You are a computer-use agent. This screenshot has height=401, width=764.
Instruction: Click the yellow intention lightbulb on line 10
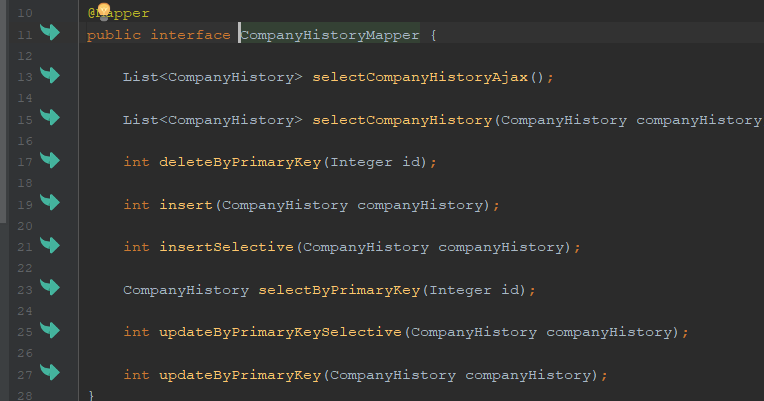(x=104, y=11)
